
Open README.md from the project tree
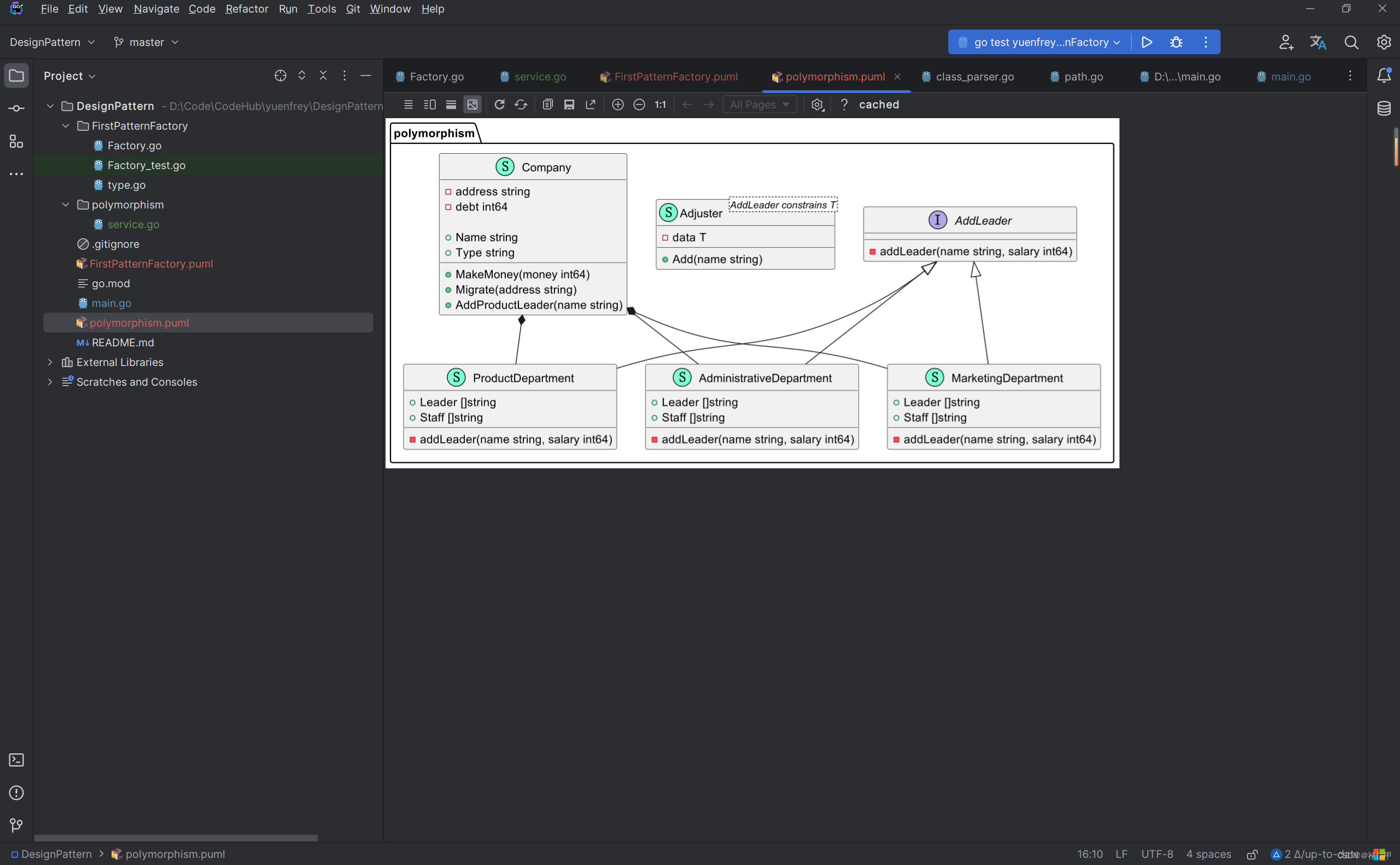click(x=122, y=342)
